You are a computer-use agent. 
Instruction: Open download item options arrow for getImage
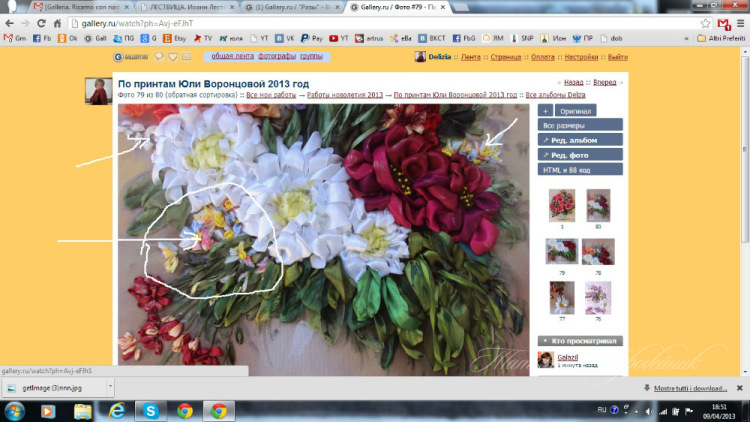point(110,386)
